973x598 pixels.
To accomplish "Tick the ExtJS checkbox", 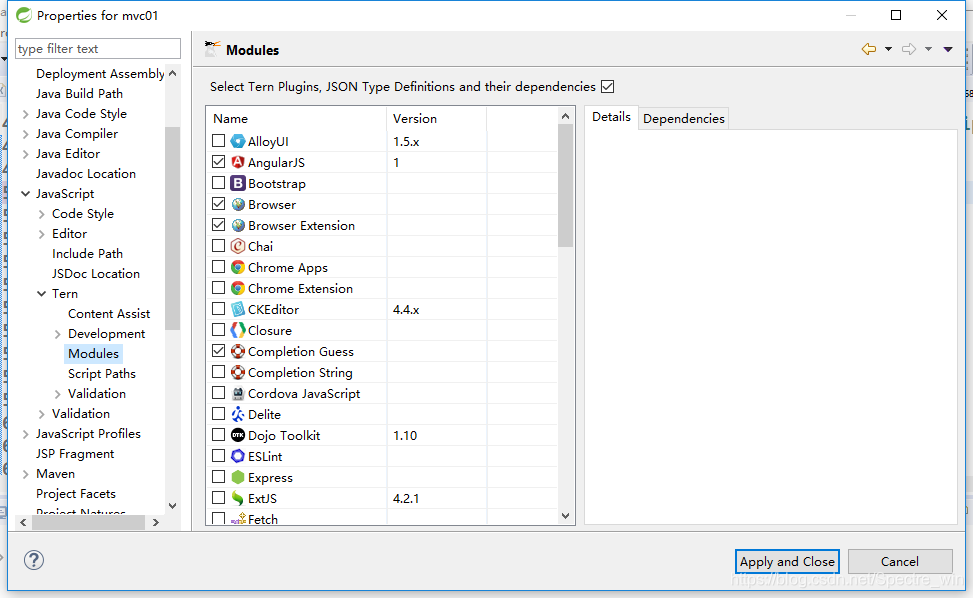I will [218, 498].
